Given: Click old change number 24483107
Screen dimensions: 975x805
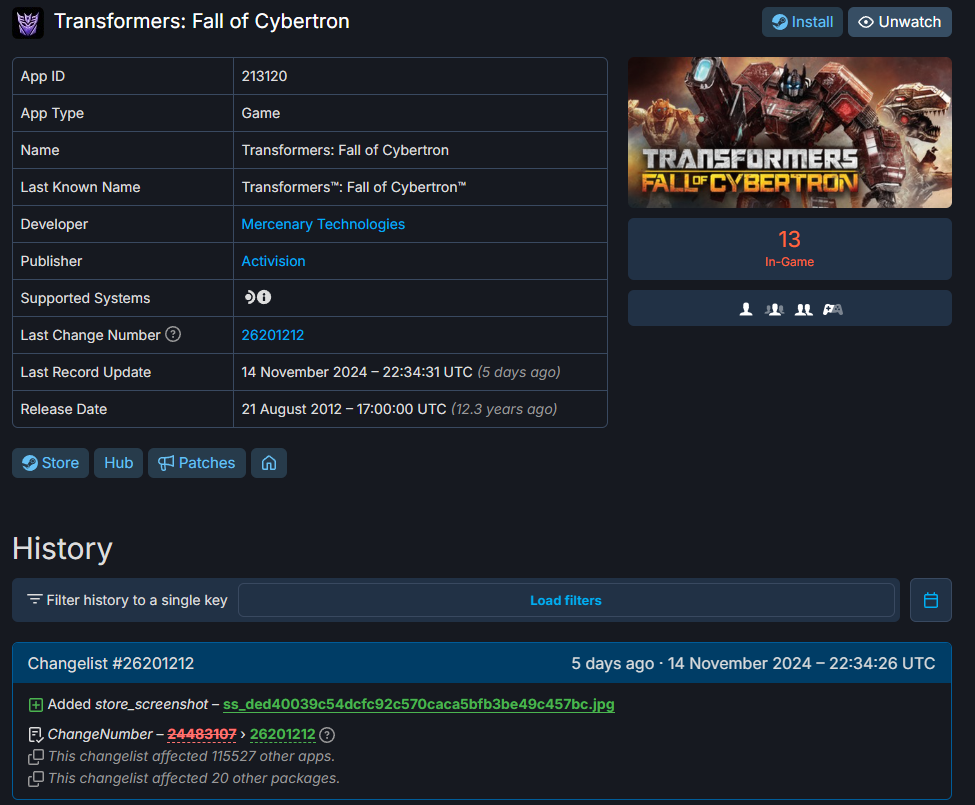Looking at the screenshot, I should pos(201,735).
